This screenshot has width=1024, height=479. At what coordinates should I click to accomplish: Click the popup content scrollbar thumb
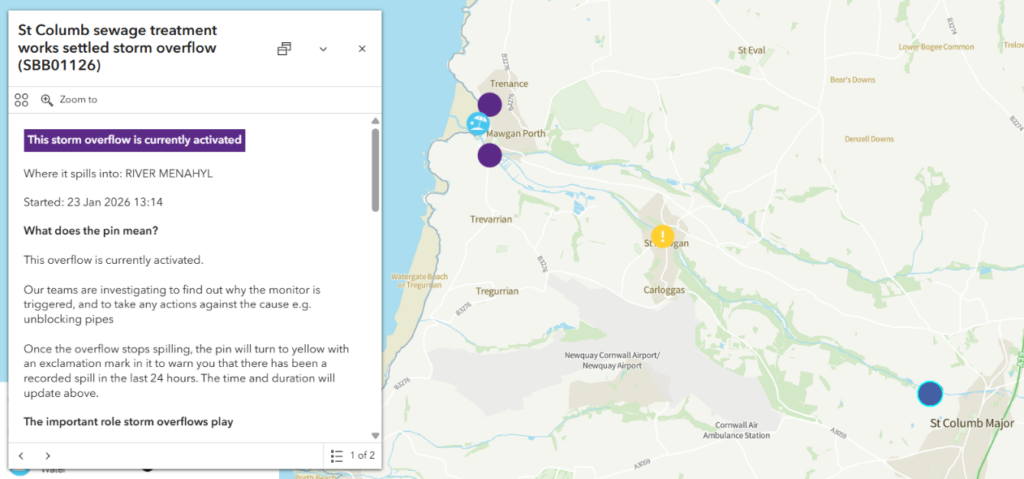click(x=375, y=170)
